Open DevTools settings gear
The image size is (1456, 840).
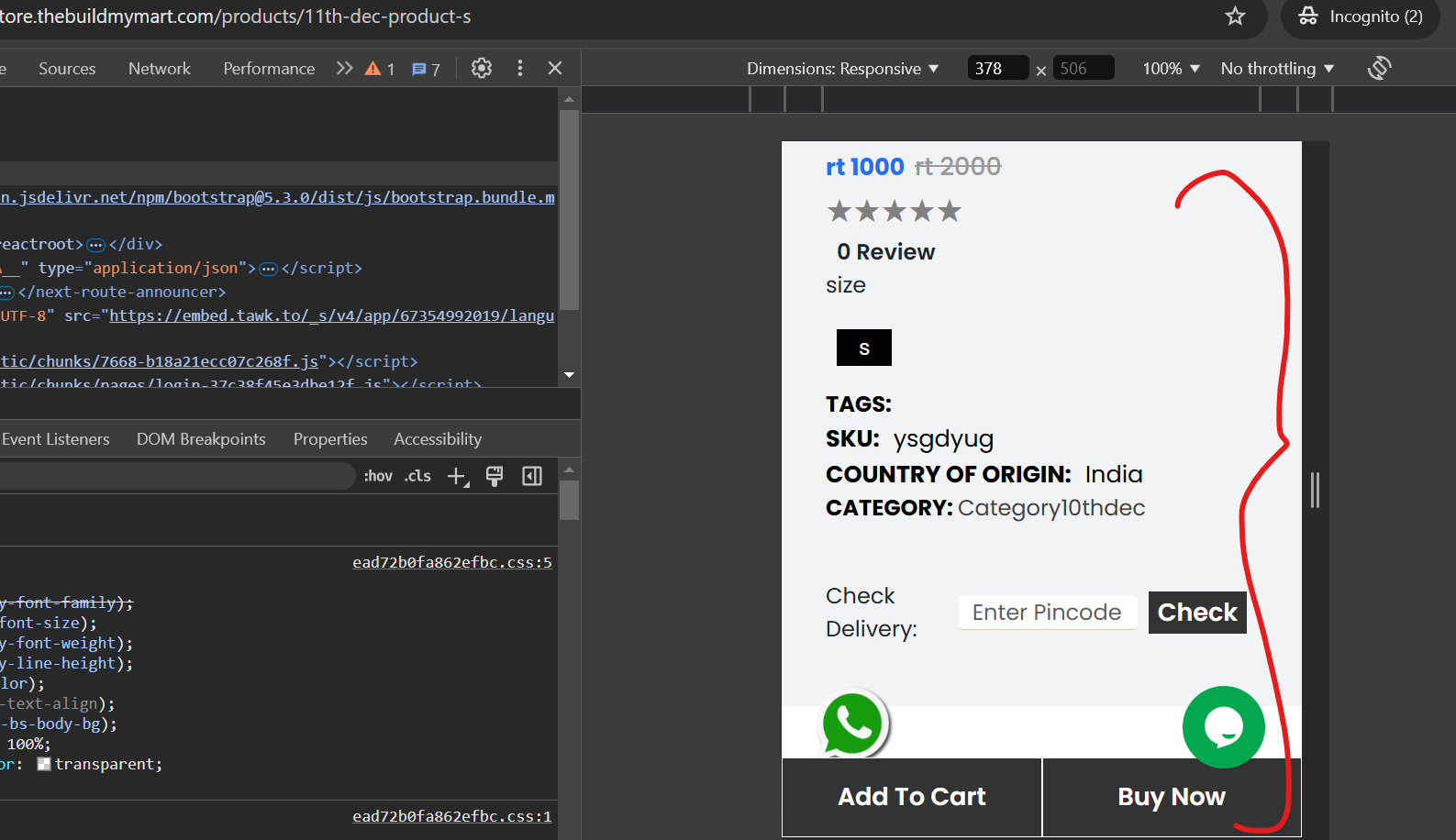coord(482,68)
